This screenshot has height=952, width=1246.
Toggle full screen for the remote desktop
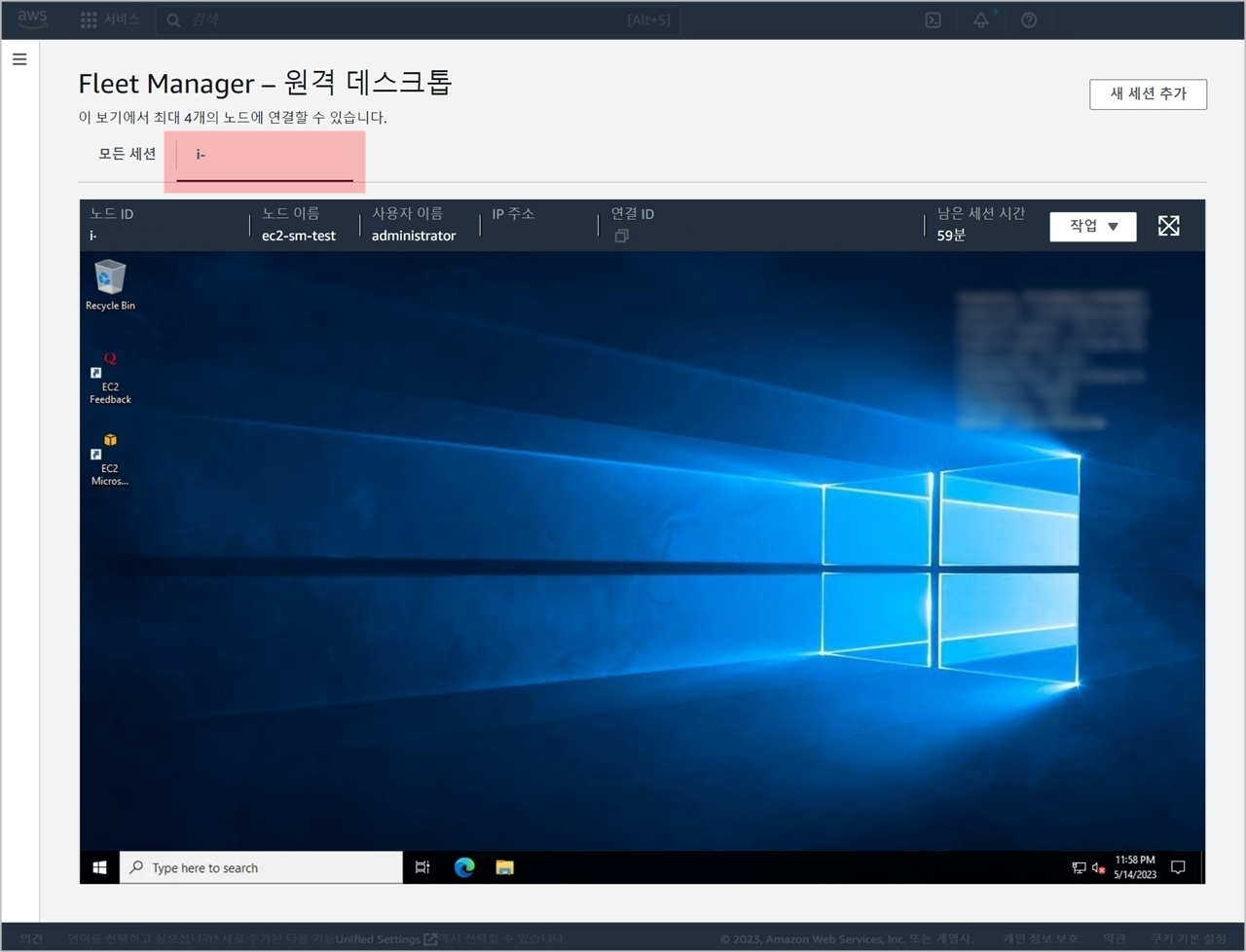click(1169, 226)
